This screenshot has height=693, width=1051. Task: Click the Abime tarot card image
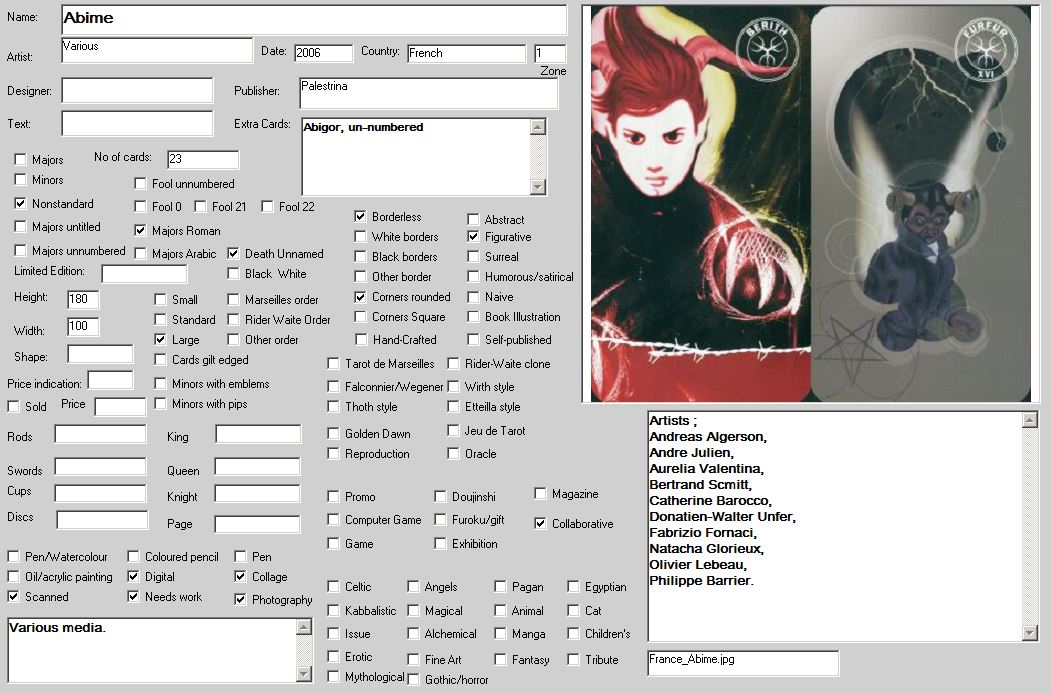coord(809,204)
